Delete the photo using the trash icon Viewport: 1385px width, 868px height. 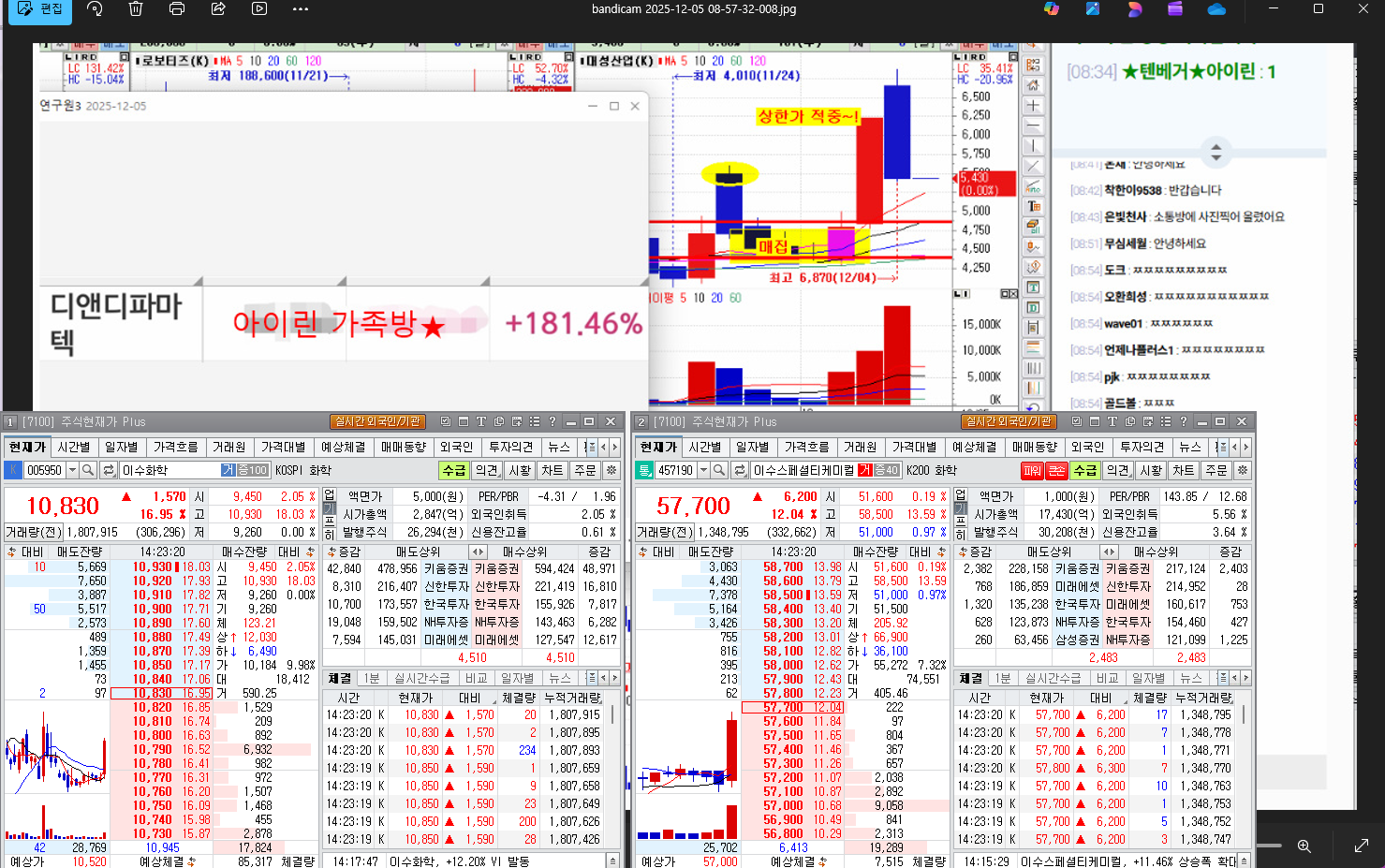coord(136,9)
